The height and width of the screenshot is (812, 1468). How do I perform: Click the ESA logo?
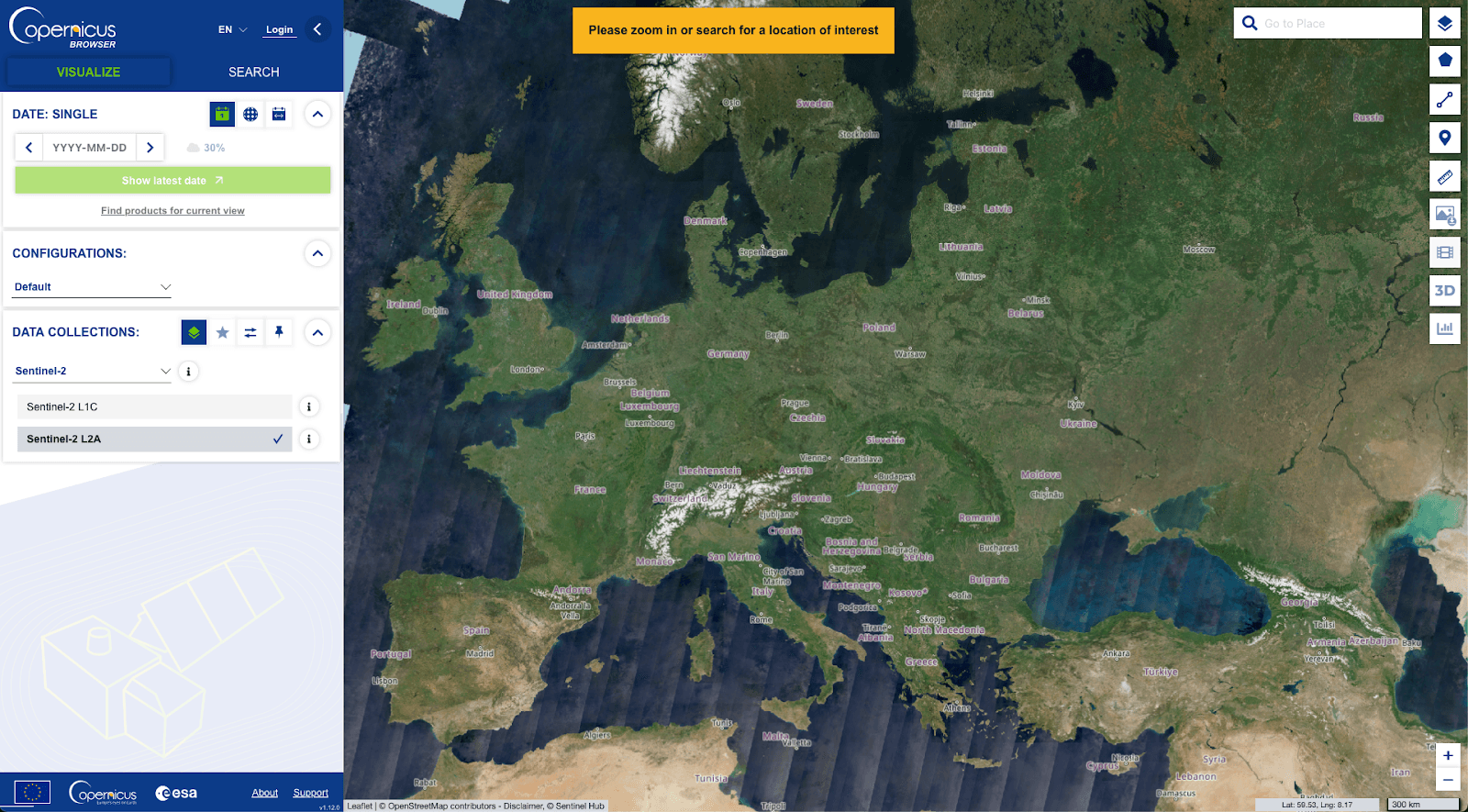[x=176, y=793]
